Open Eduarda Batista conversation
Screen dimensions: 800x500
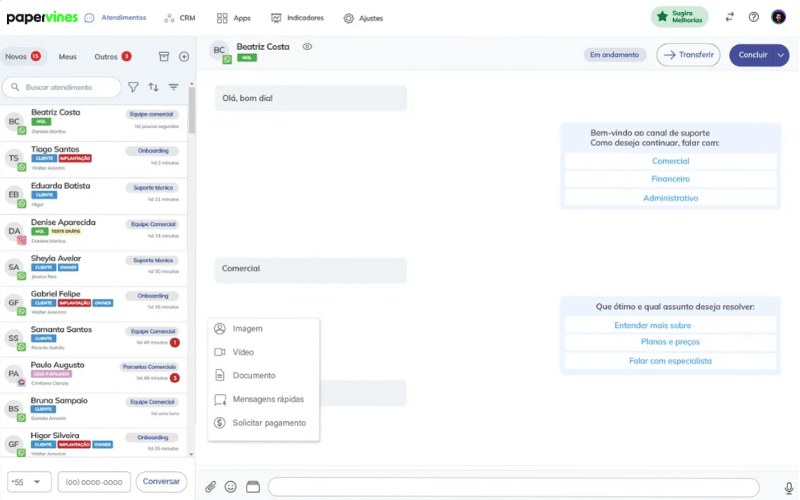coord(94,196)
